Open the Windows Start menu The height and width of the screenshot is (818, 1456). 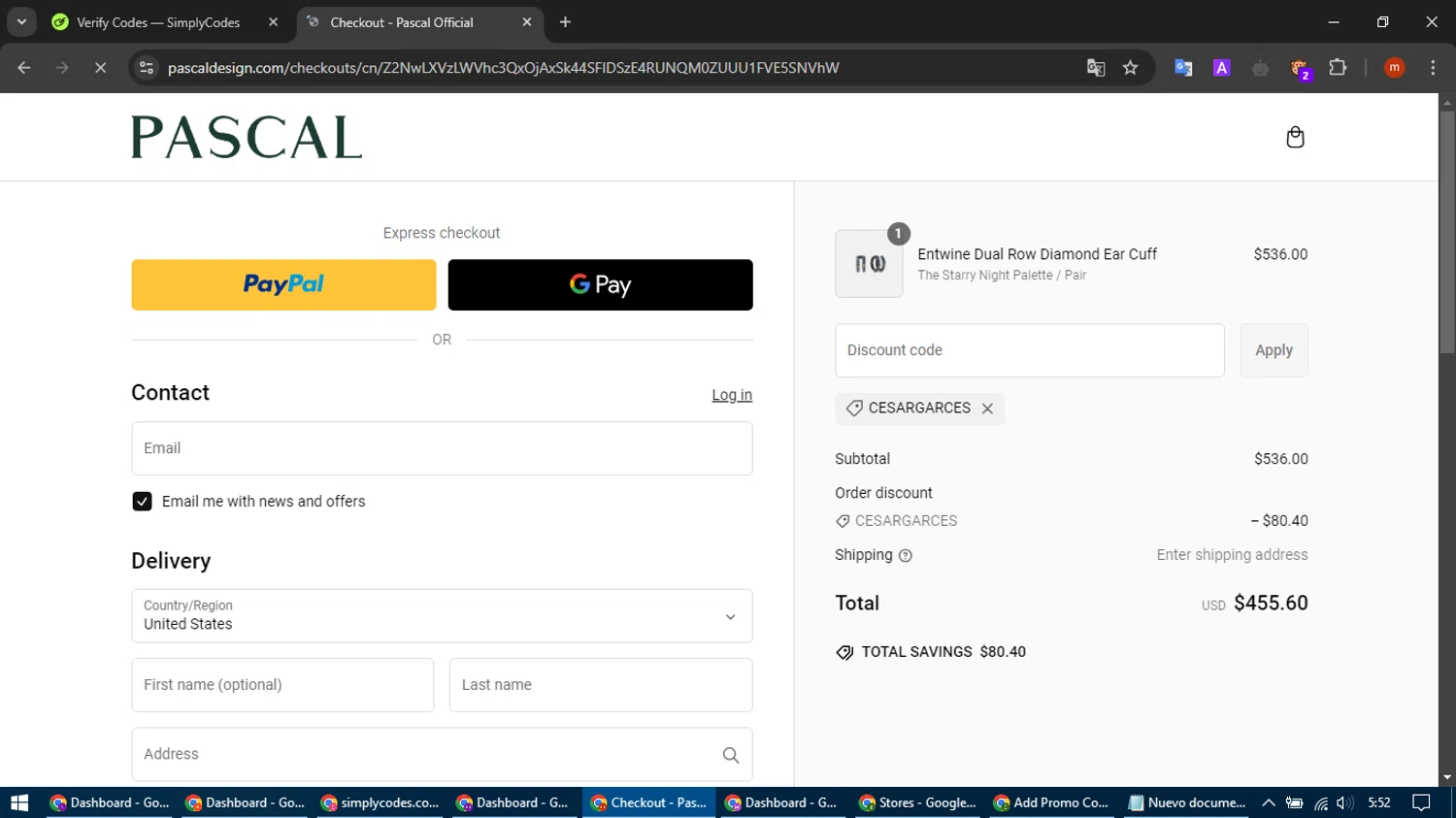click(x=19, y=802)
